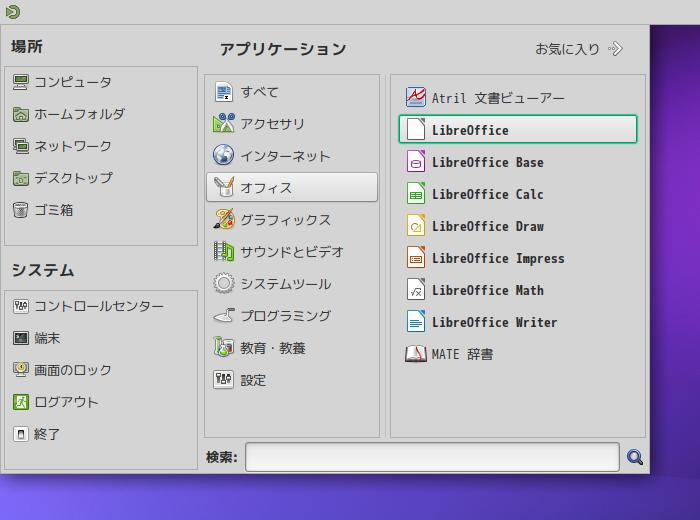Click the Lock Screen (画面のロック) icon
Image resolution: width=700 pixels, height=520 pixels.
pos(21,370)
